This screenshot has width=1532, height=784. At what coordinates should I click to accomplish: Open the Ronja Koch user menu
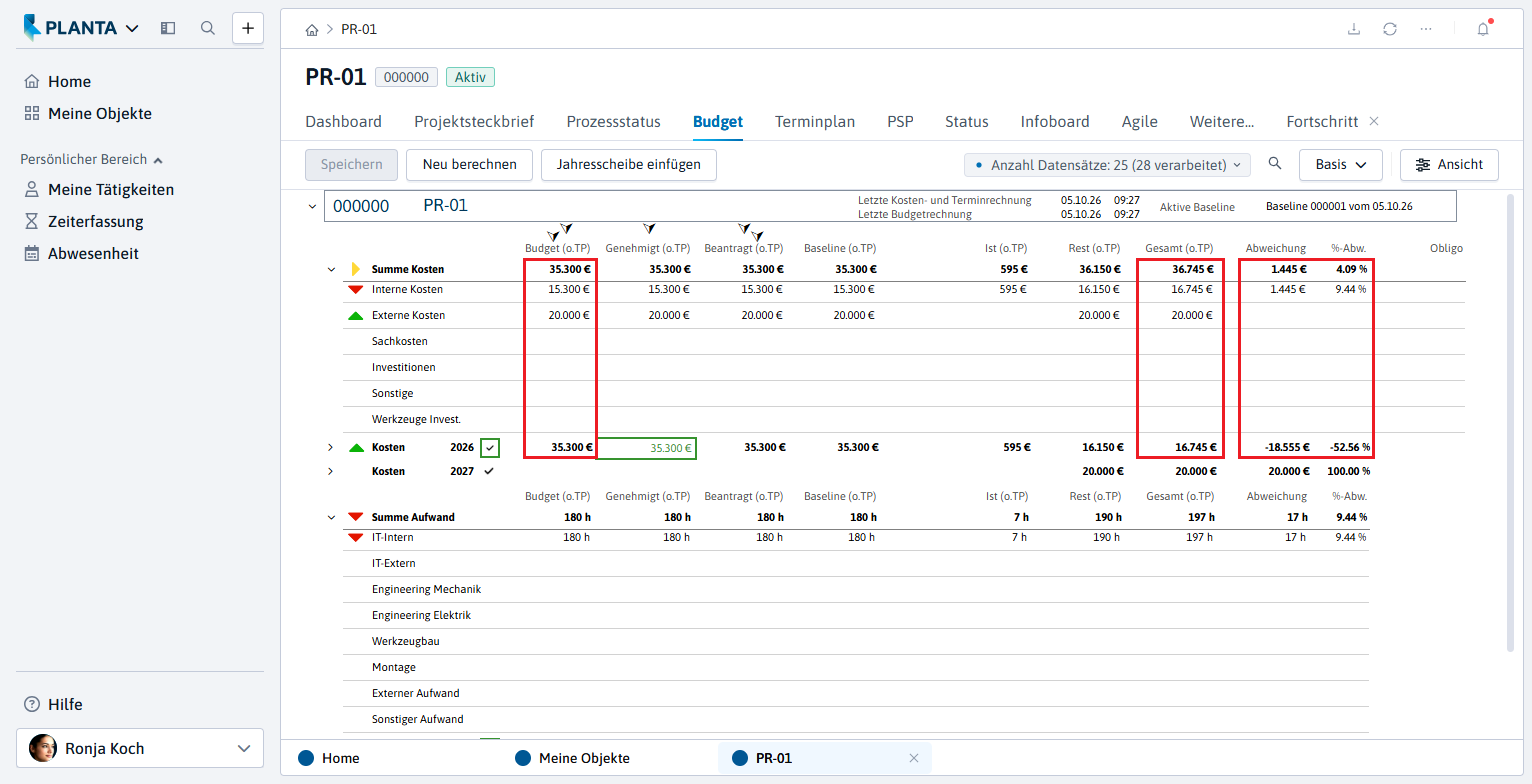(140, 748)
